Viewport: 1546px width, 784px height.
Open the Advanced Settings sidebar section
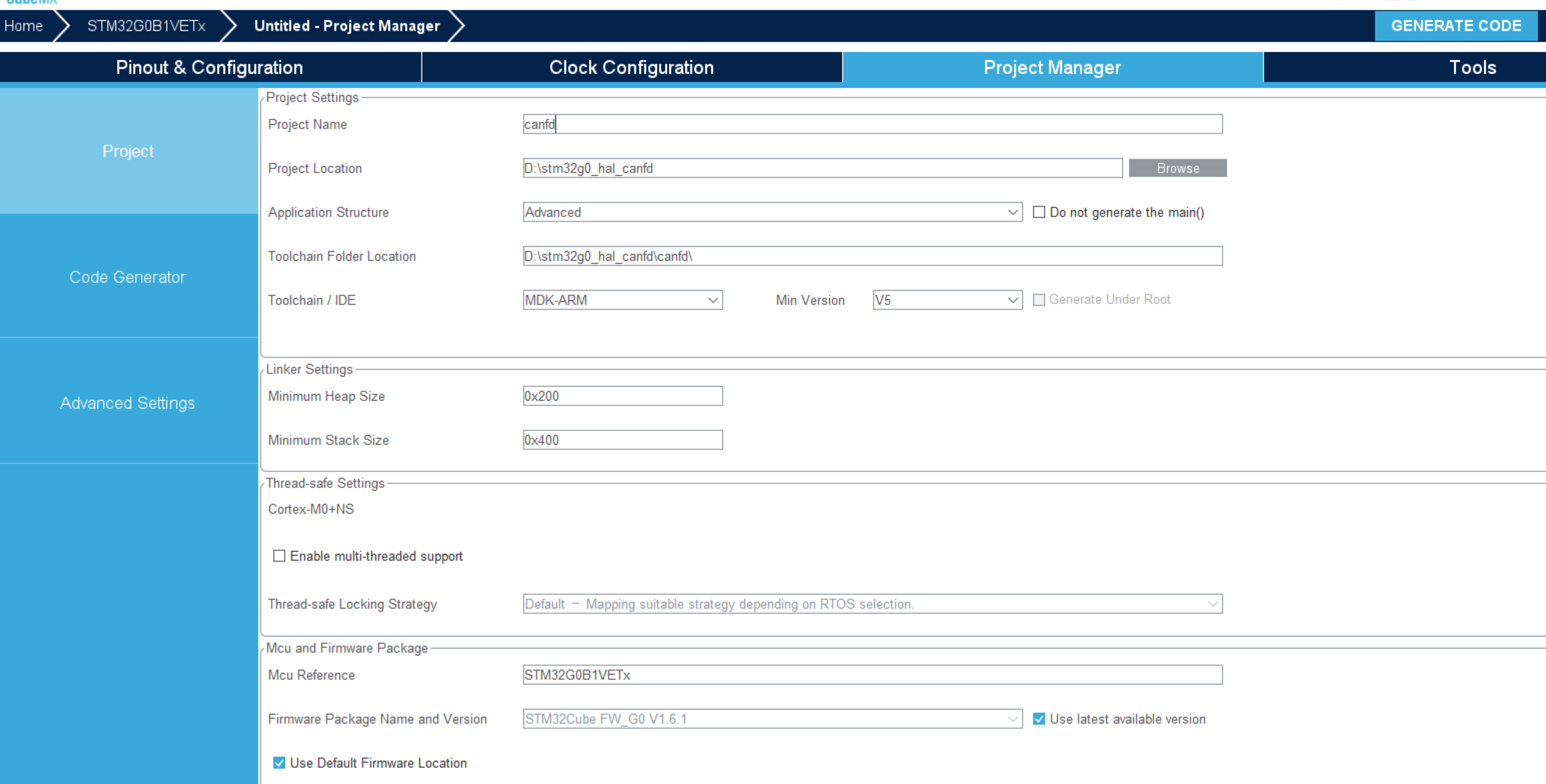127,402
